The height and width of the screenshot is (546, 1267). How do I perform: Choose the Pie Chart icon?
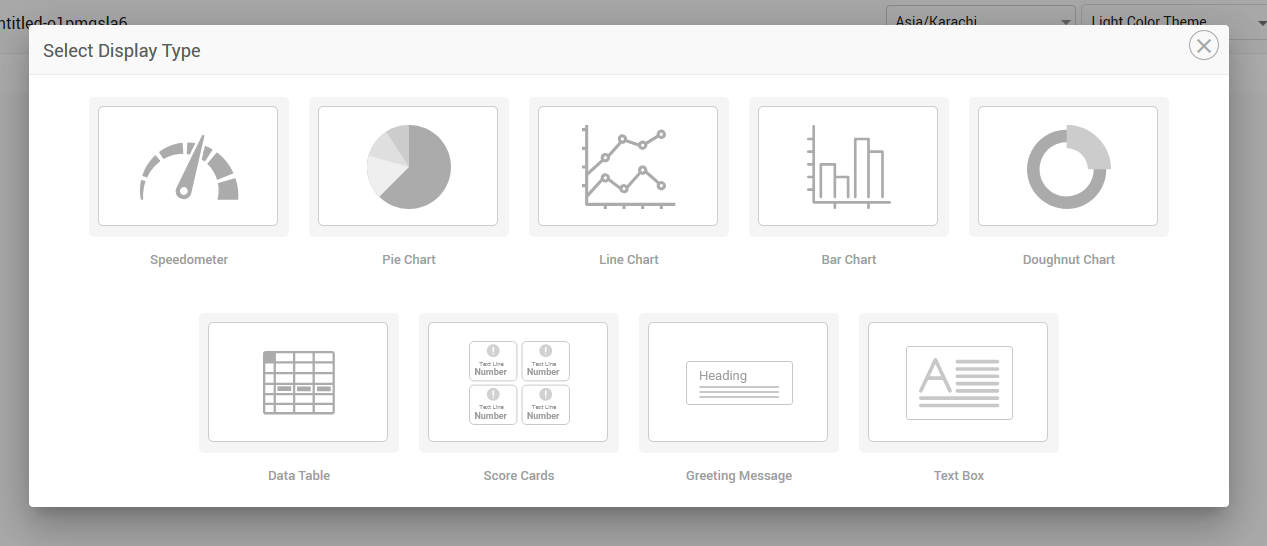tap(408, 167)
